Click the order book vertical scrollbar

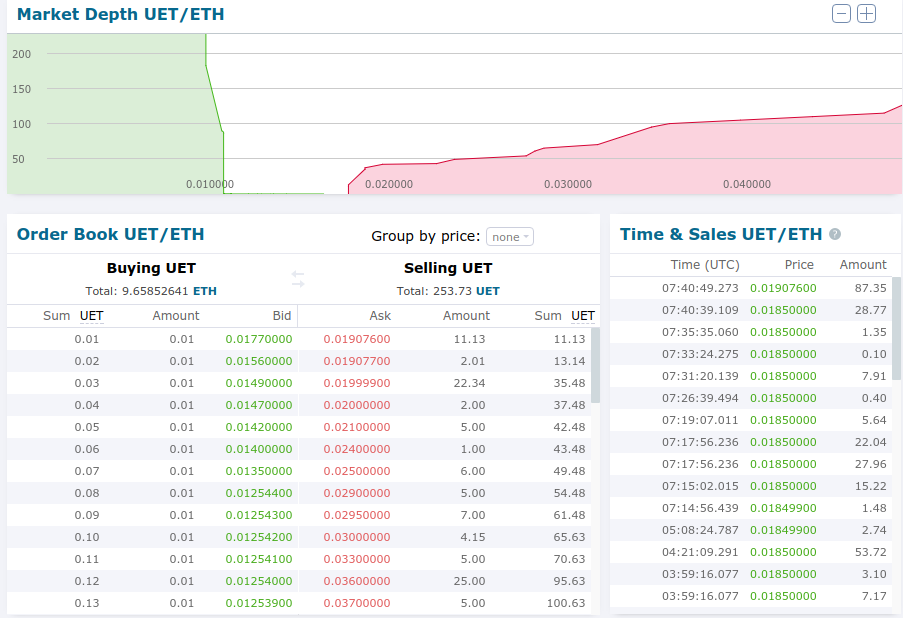(595, 365)
